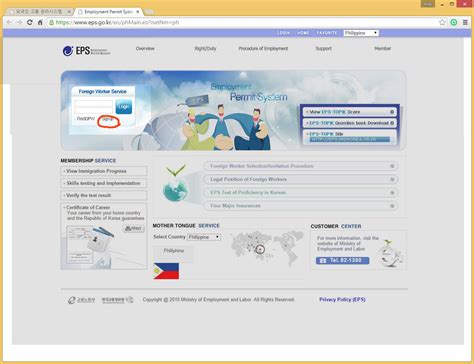Click FAVORITE in the top bar

327,33
